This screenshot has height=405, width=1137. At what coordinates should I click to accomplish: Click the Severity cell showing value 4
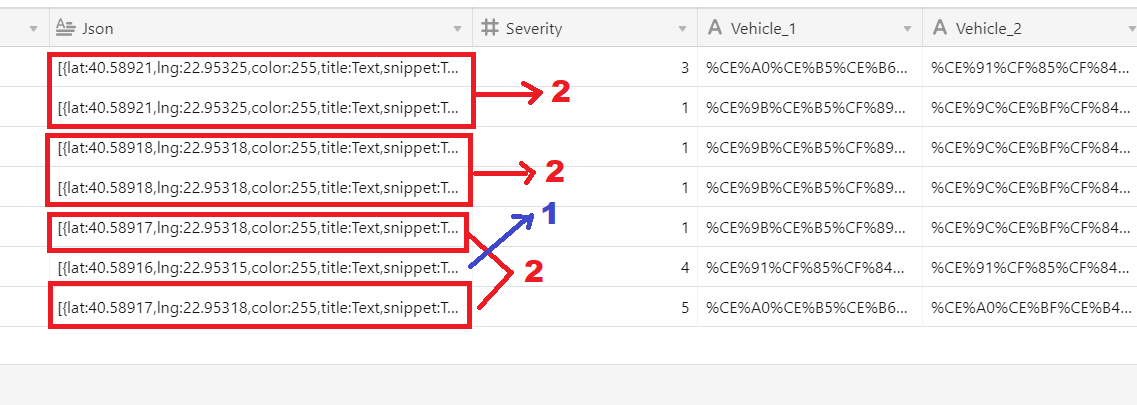tap(585, 267)
